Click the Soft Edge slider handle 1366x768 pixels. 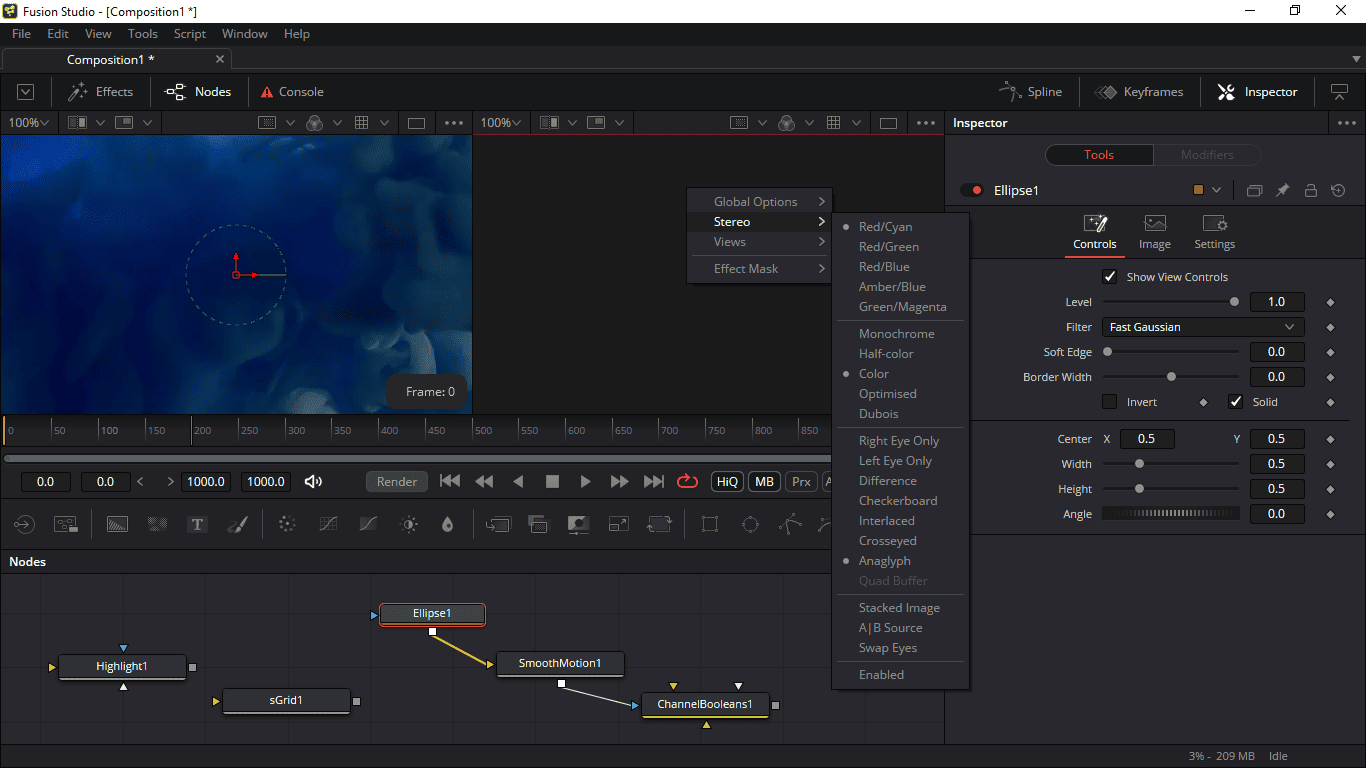pyautogui.click(x=1107, y=352)
